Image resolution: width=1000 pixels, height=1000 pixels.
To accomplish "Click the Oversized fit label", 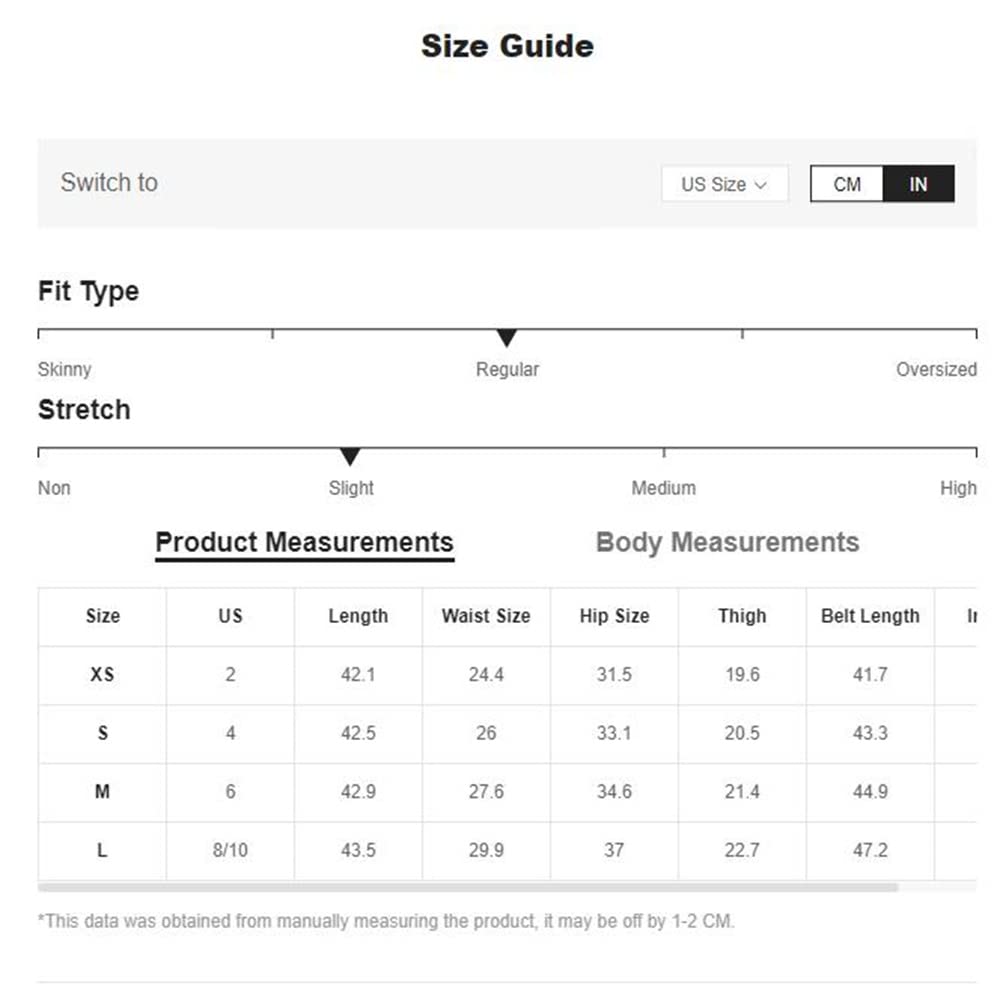I will 935,370.
